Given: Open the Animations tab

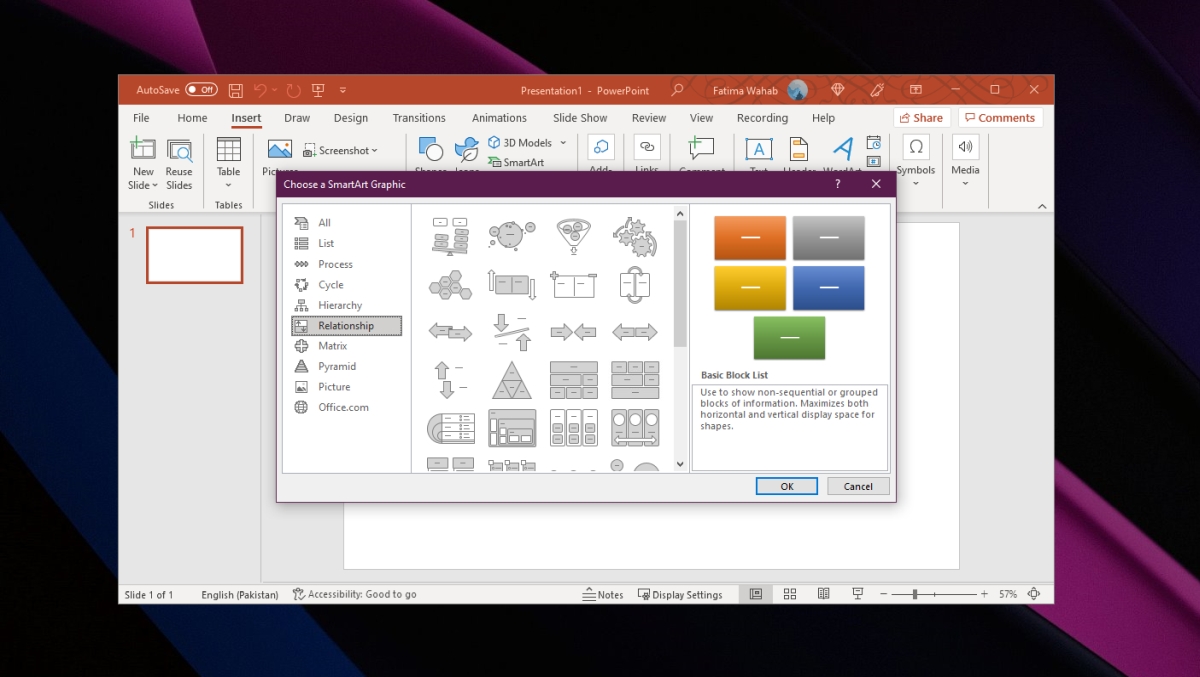Looking at the screenshot, I should pos(499,118).
